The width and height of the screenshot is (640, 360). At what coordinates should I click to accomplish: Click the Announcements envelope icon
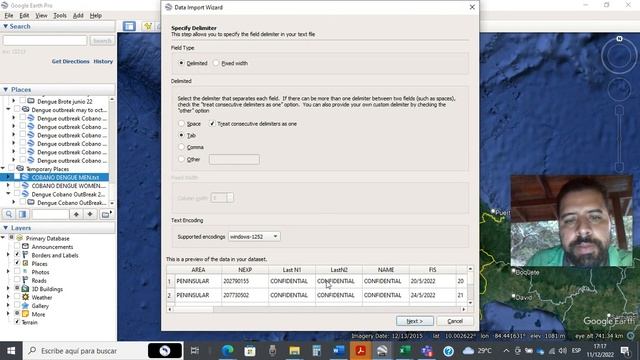[25, 247]
